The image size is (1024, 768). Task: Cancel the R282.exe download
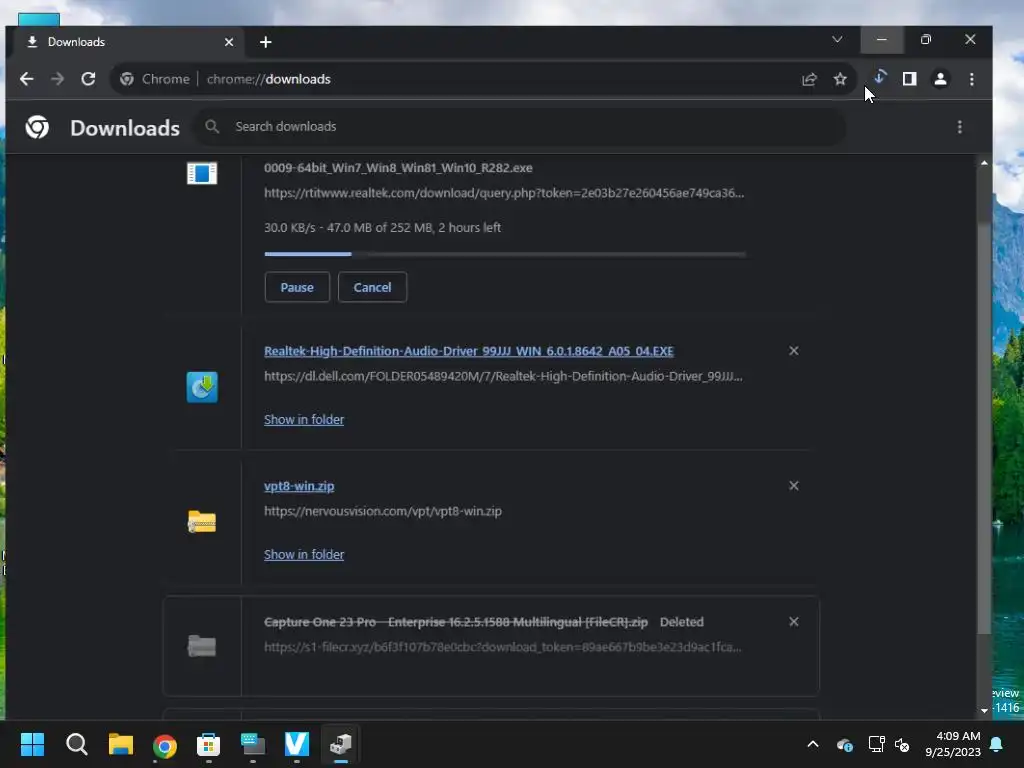tap(372, 287)
